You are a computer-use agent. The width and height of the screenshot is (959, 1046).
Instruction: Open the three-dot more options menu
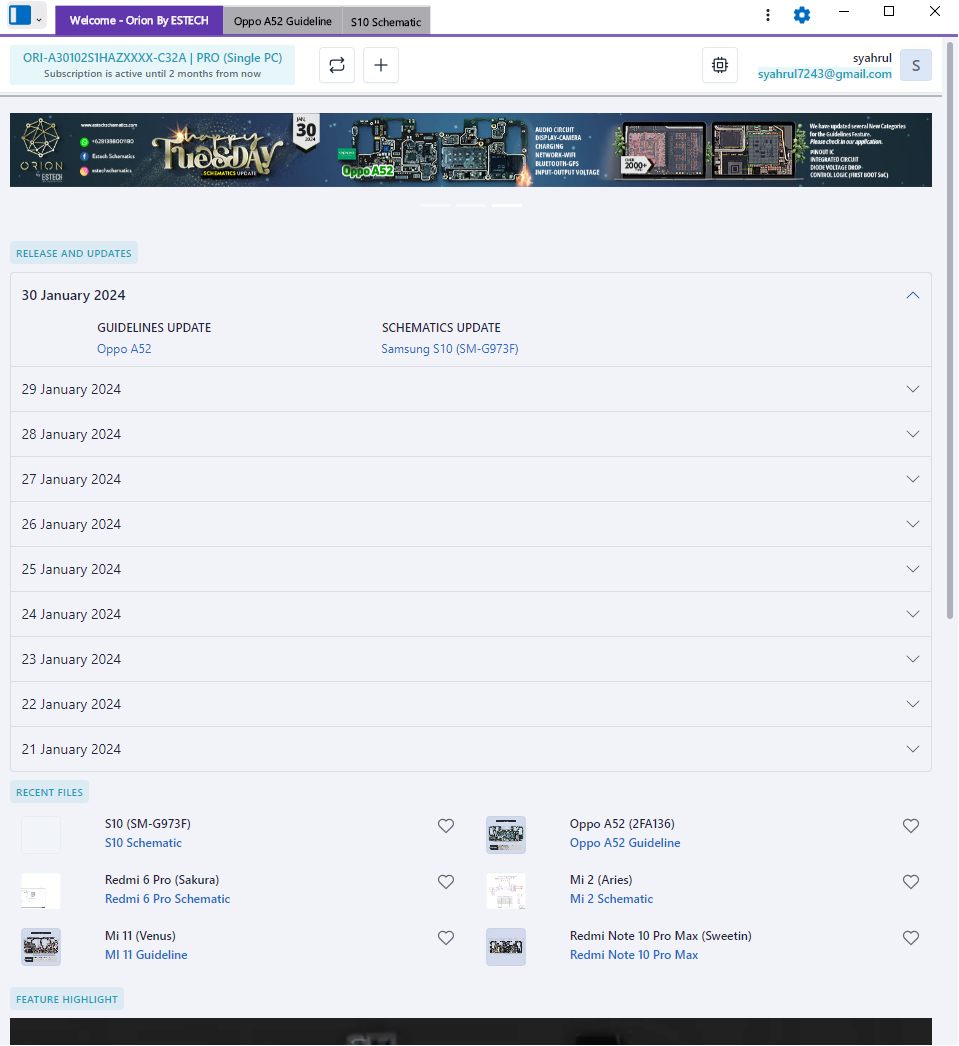(768, 15)
